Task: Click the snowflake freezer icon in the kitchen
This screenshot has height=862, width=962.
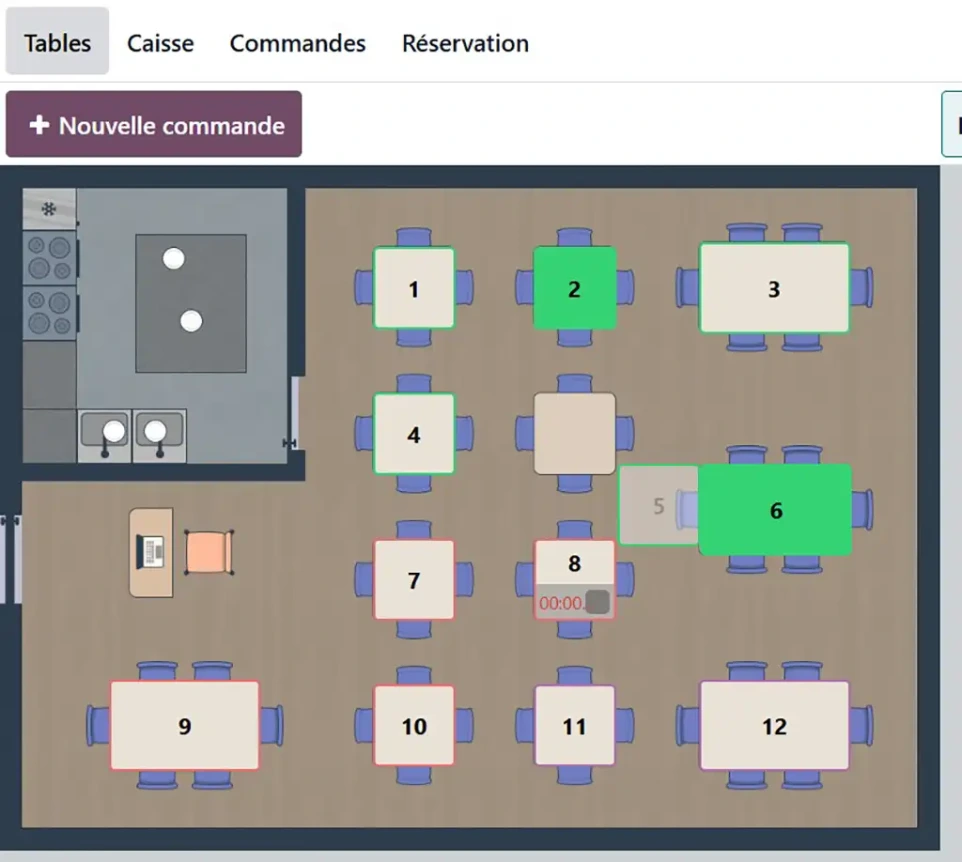Action: pyautogui.click(x=48, y=206)
